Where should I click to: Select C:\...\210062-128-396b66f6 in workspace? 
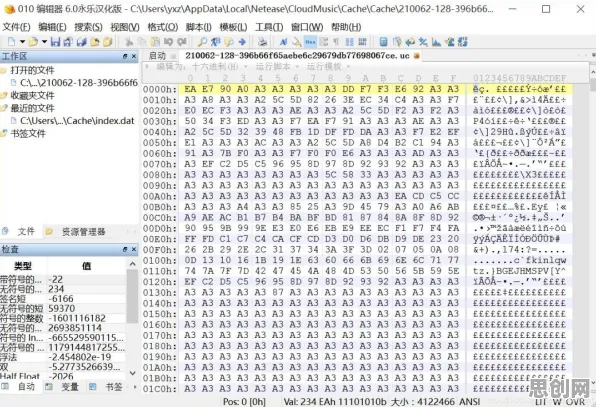pyautogui.click(x=74, y=82)
